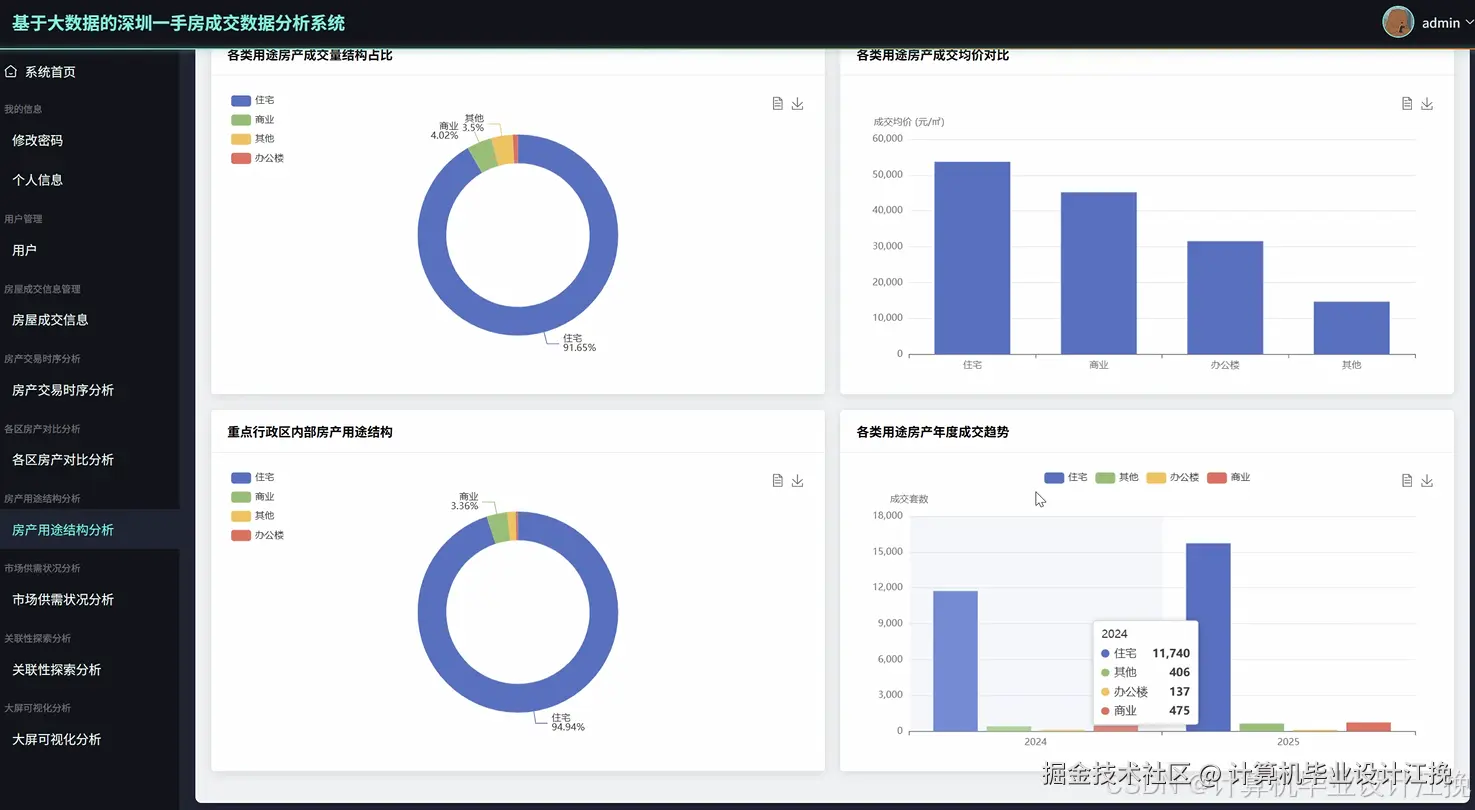1475x810 pixels.
Task: Click the 办公楼 x-axis label in 成交均价对比
Action: (1225, 365)
